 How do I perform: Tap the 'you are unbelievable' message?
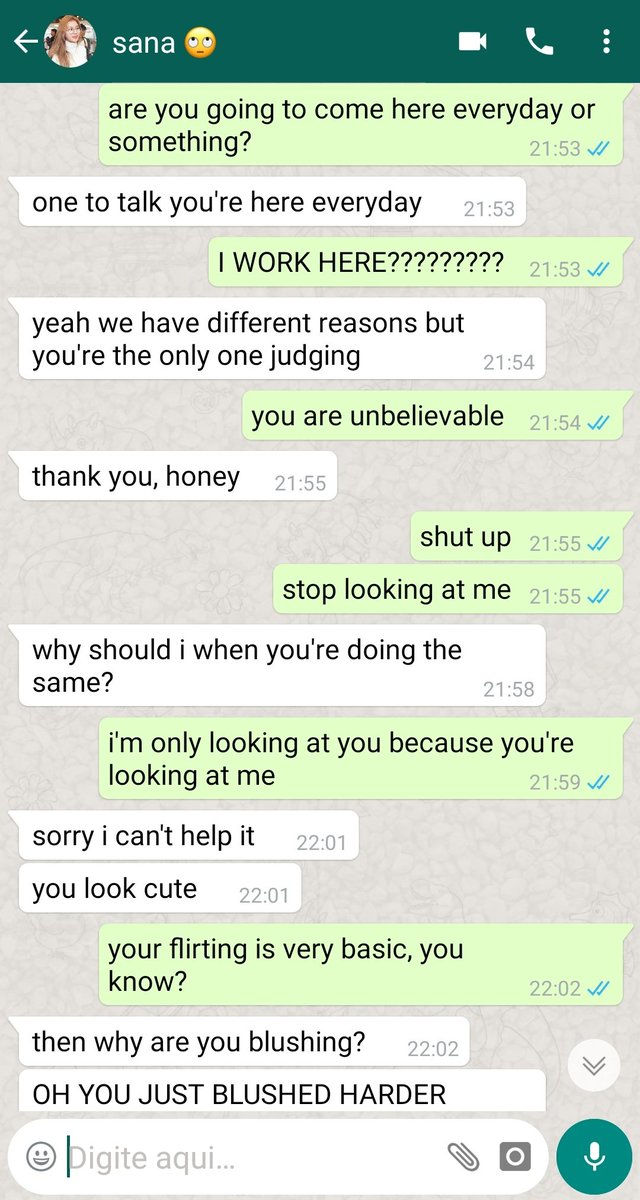(x=432, y=416)
